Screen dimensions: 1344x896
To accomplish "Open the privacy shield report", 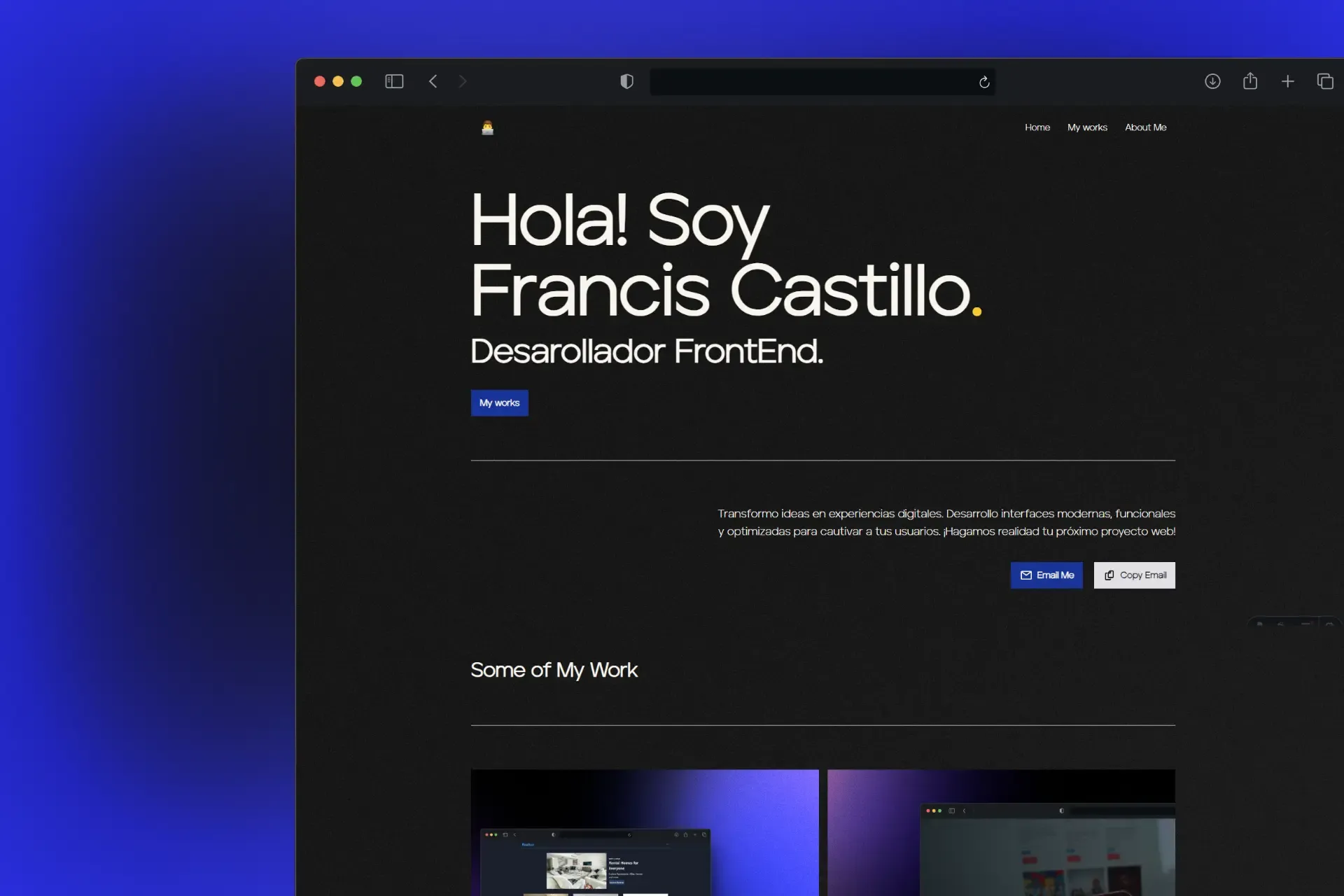I will pyautogui.click(x=626, y=81).
